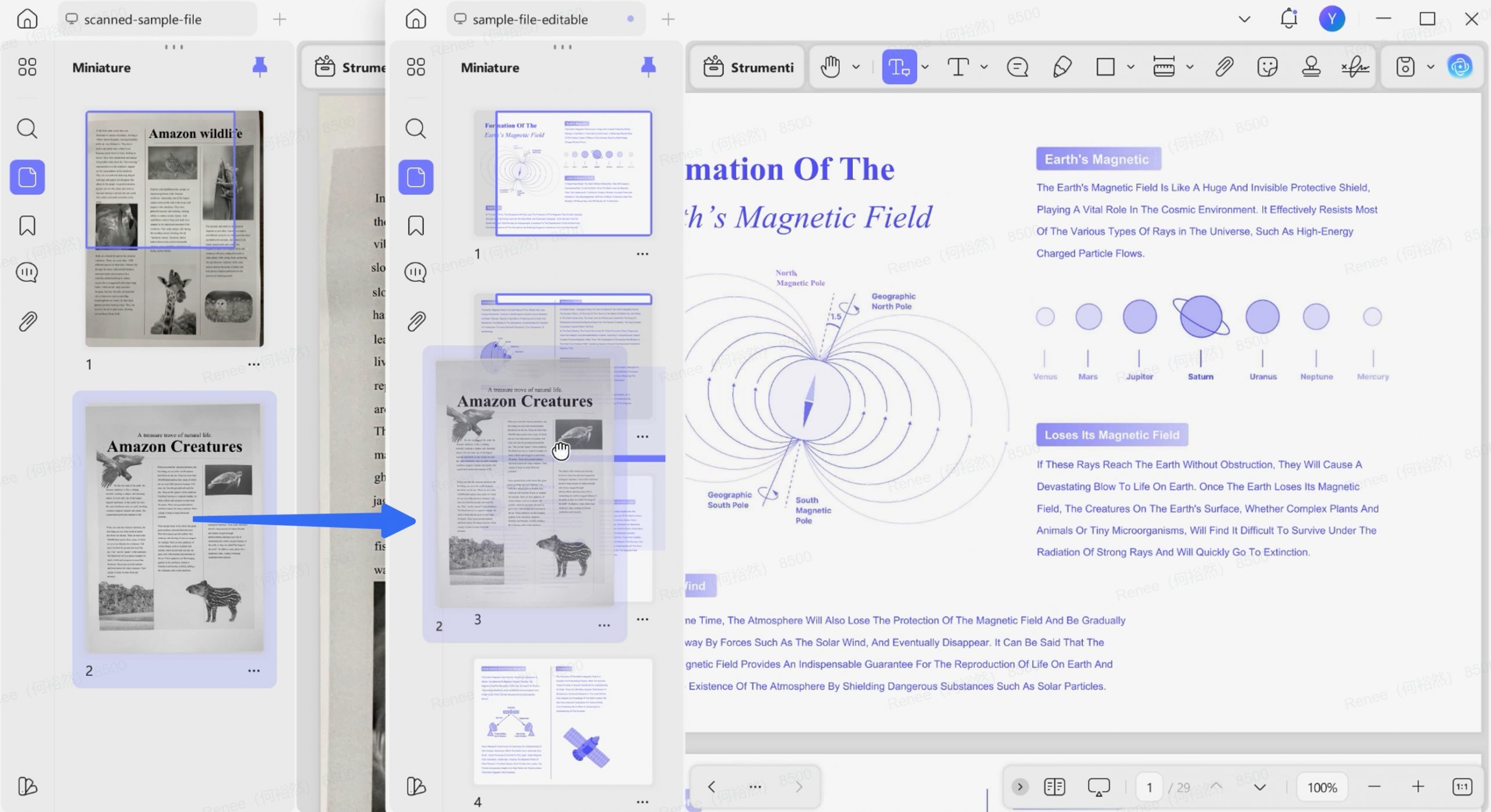Click the save icon in toolbar
The height and width of the screenshot is (812, 1491).
[x=1405, y=68]
